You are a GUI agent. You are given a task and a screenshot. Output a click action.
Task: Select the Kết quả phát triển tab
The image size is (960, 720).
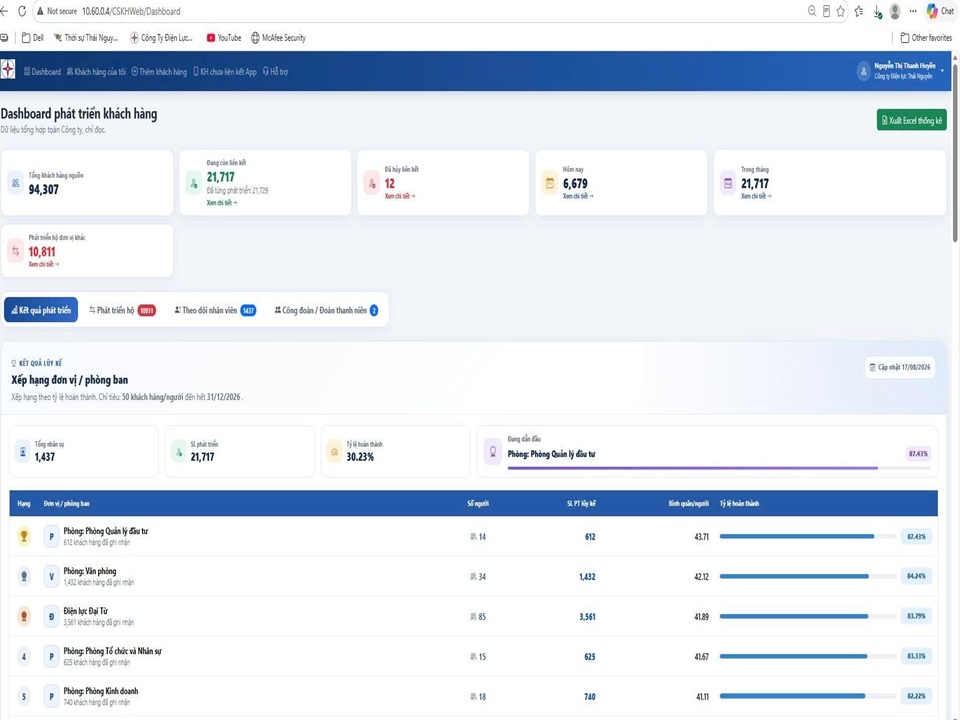pos(41,310)
